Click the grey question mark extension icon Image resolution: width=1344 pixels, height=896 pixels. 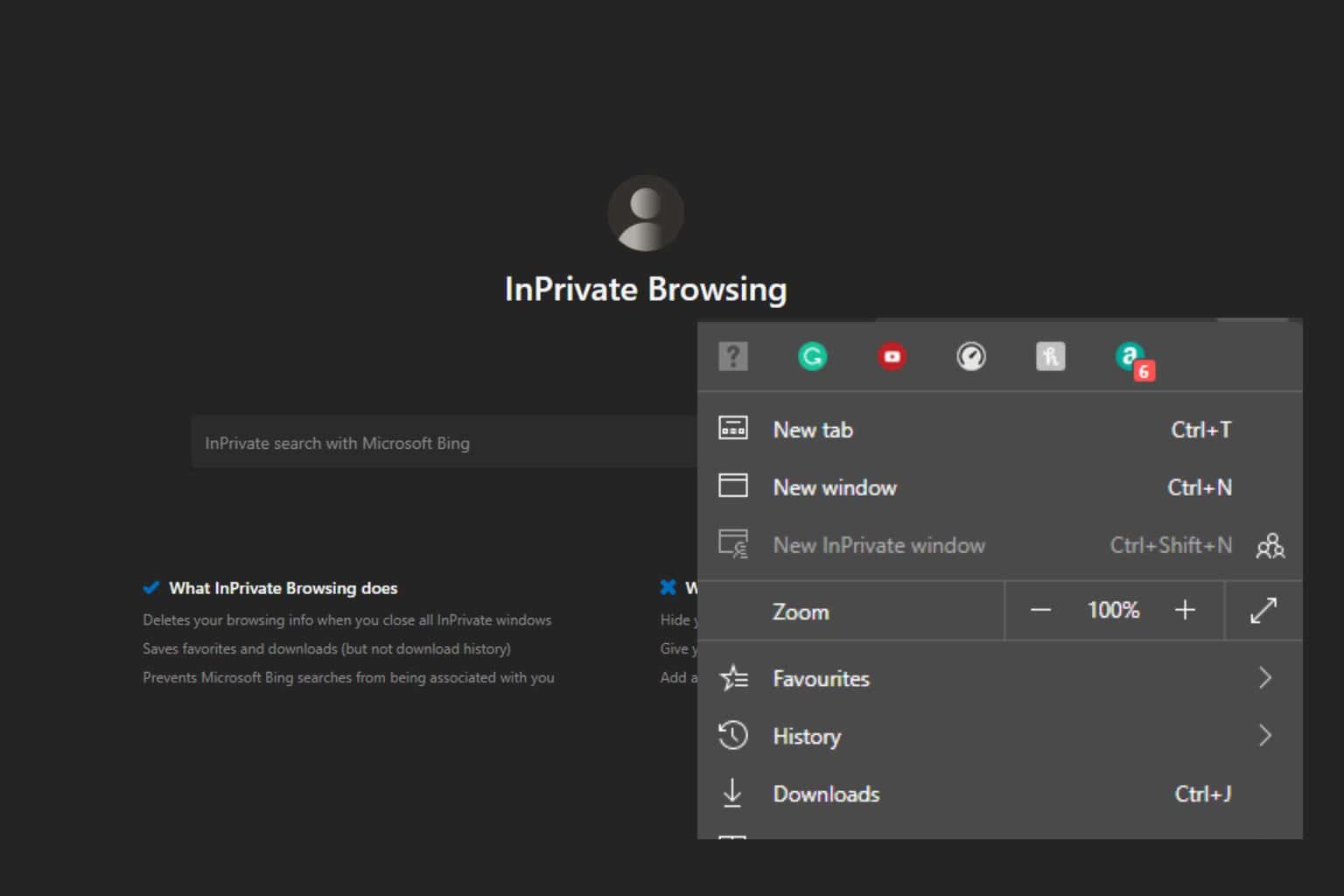(x=733, y=356)
